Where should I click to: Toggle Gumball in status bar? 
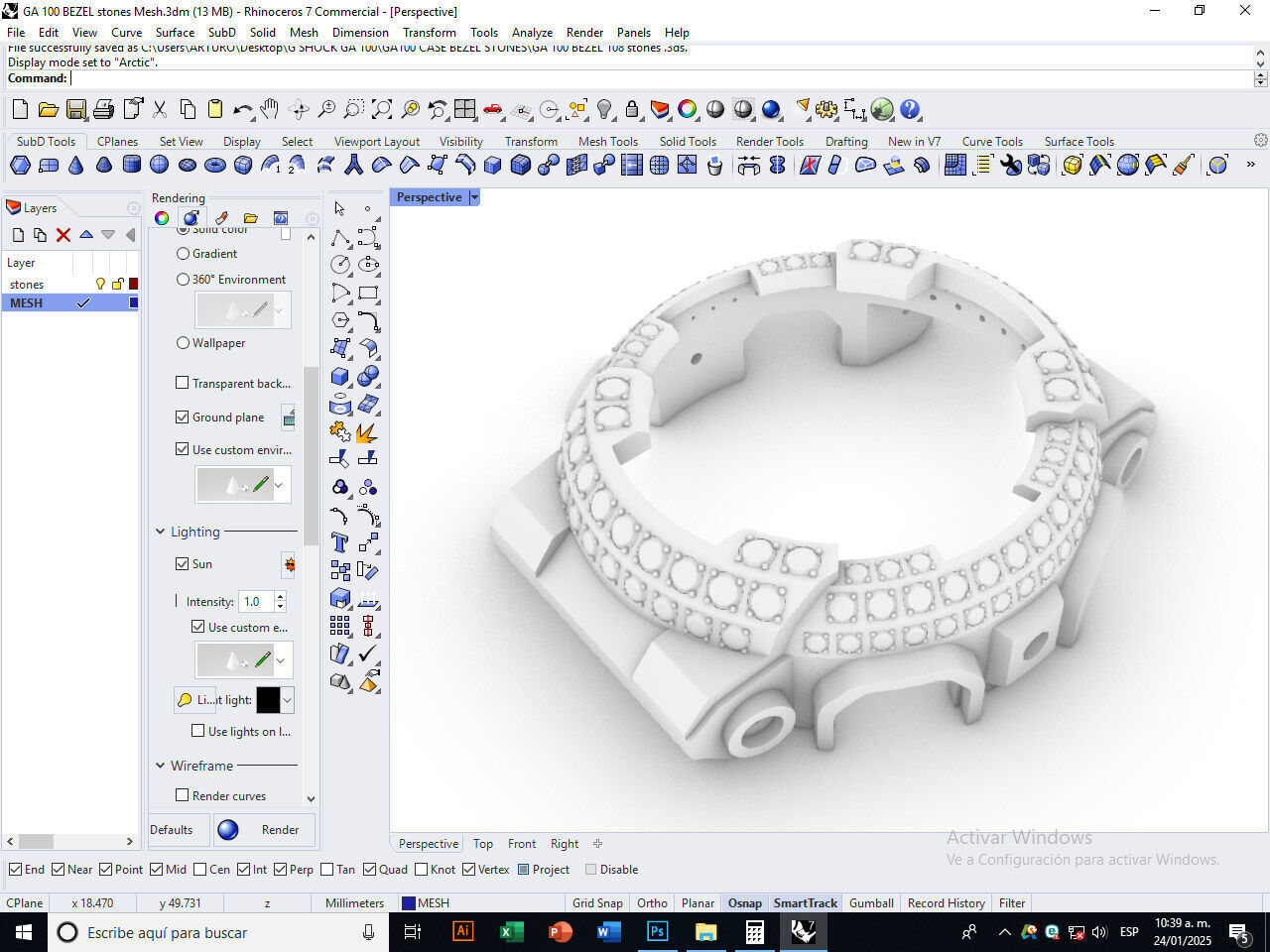click(x=871, y=902)
